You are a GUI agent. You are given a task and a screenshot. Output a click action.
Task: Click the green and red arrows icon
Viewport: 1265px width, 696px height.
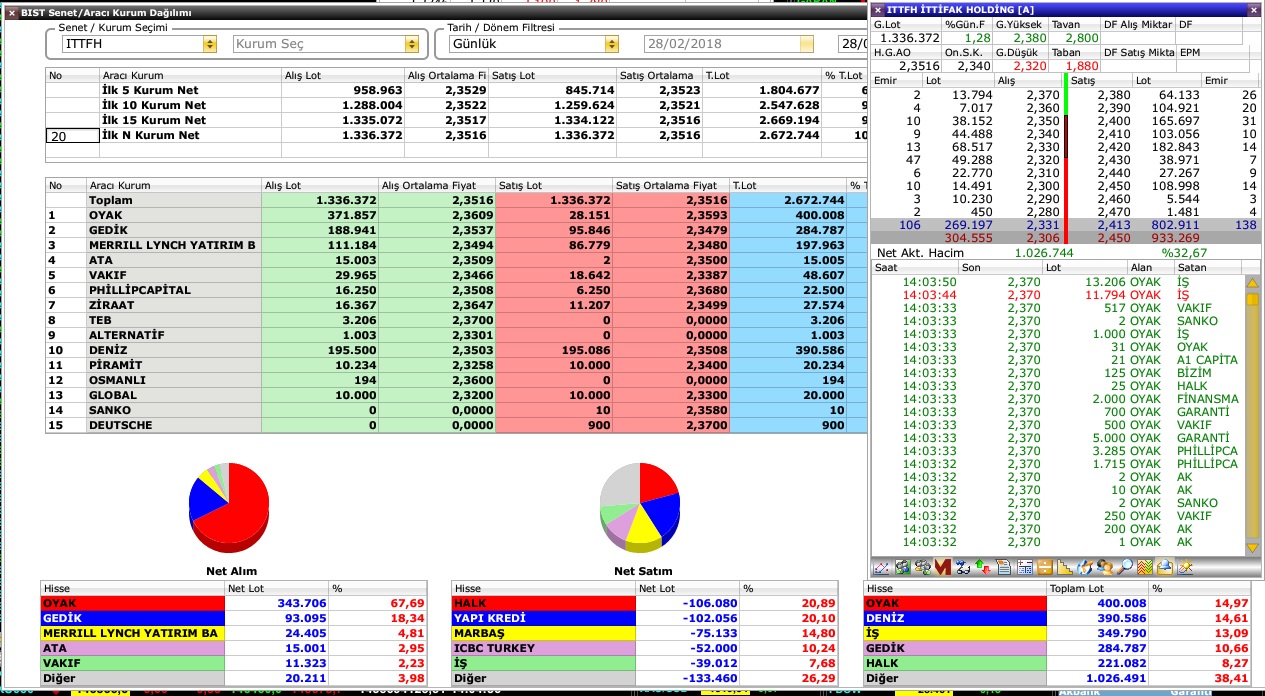983,567
